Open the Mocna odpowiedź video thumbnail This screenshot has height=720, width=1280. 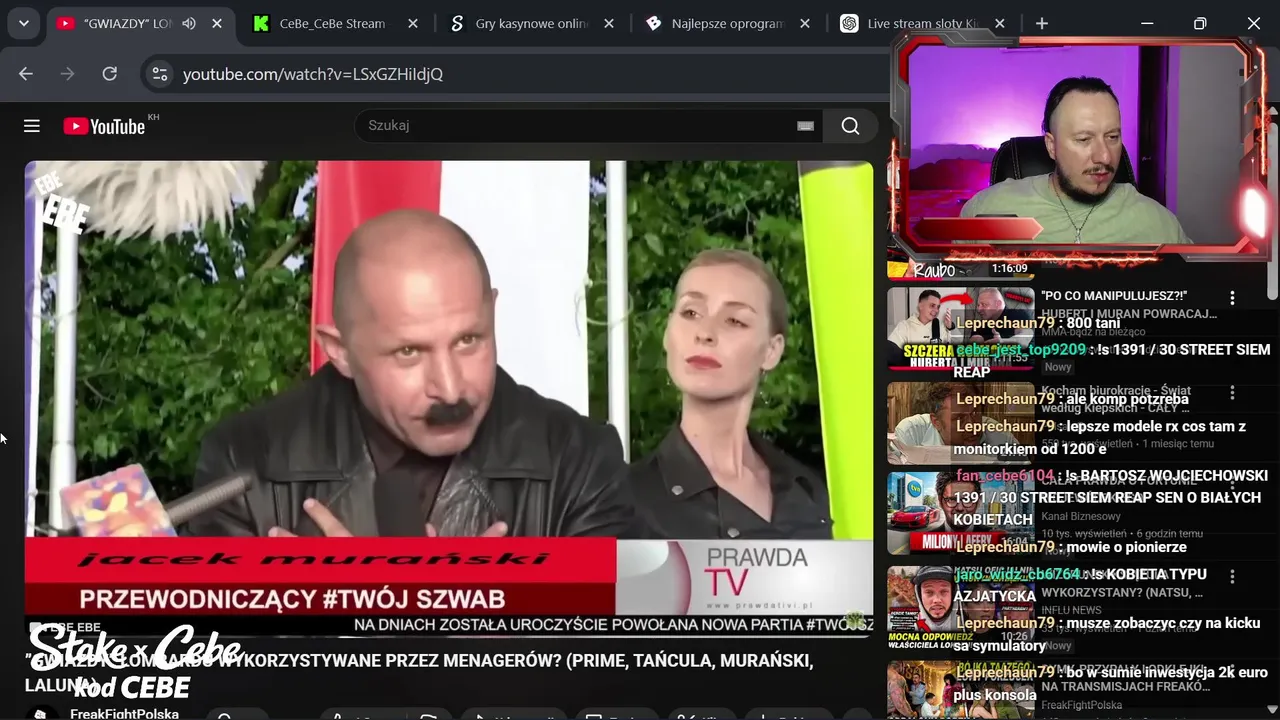[x=961, y=608]
